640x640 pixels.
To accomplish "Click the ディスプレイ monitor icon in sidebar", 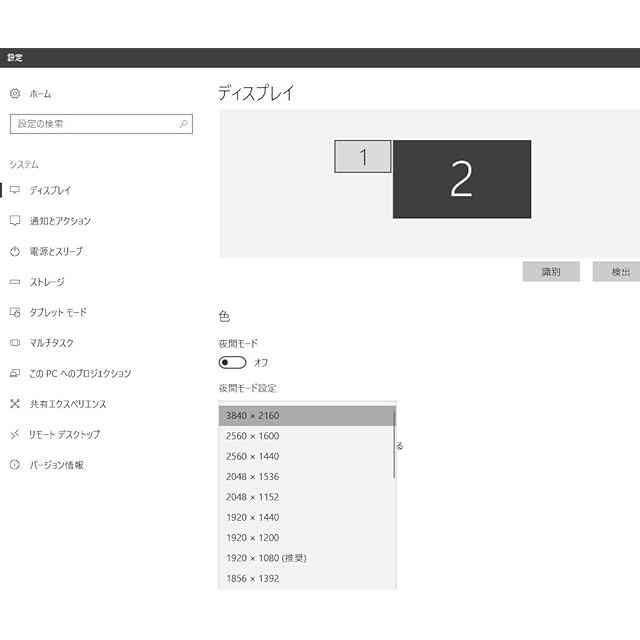I will tap(15, 190).
